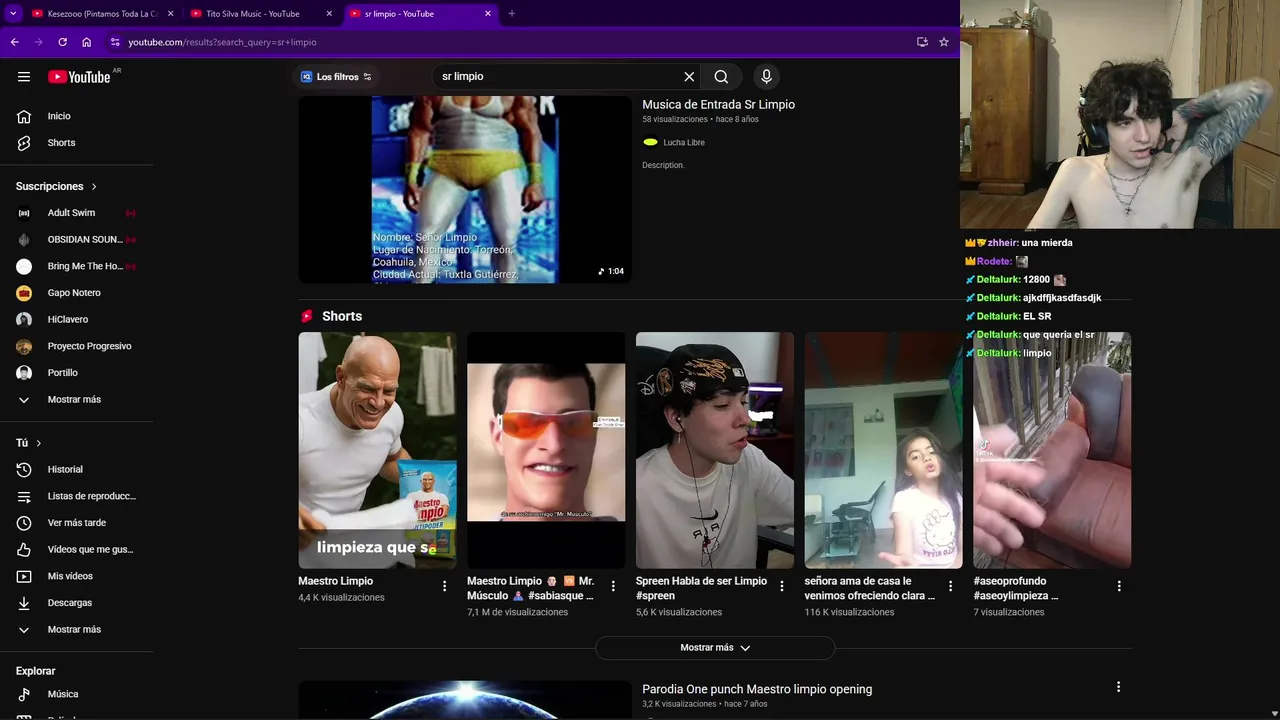Start voice search with microphone icon
Screen dimensions: 1280x720
point(766,77)
